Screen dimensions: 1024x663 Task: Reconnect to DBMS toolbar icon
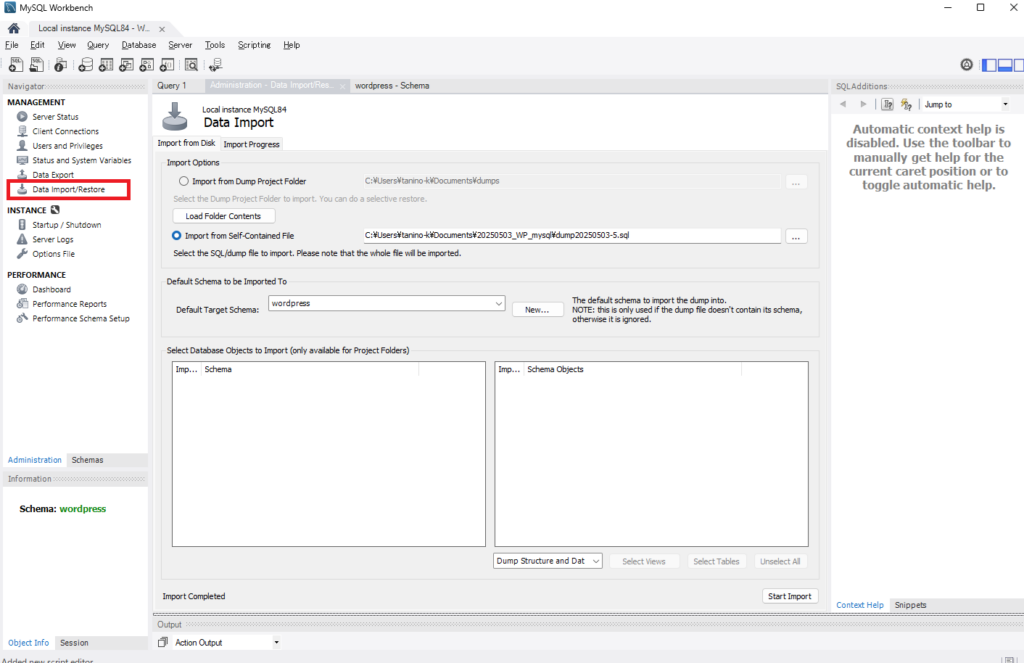[216, 65]
